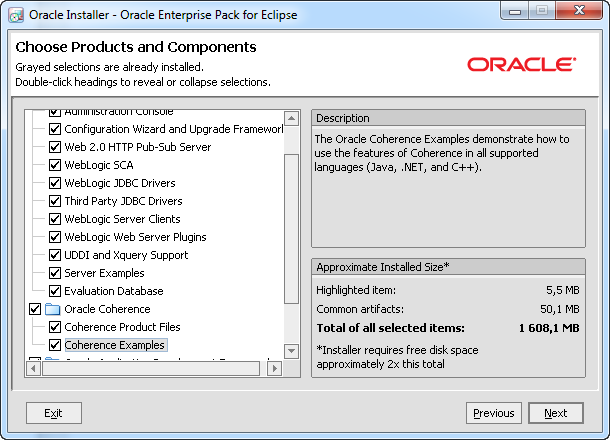Close the Oracle Installer window
The image size is (610, 440).
click(x=579, y=11)
